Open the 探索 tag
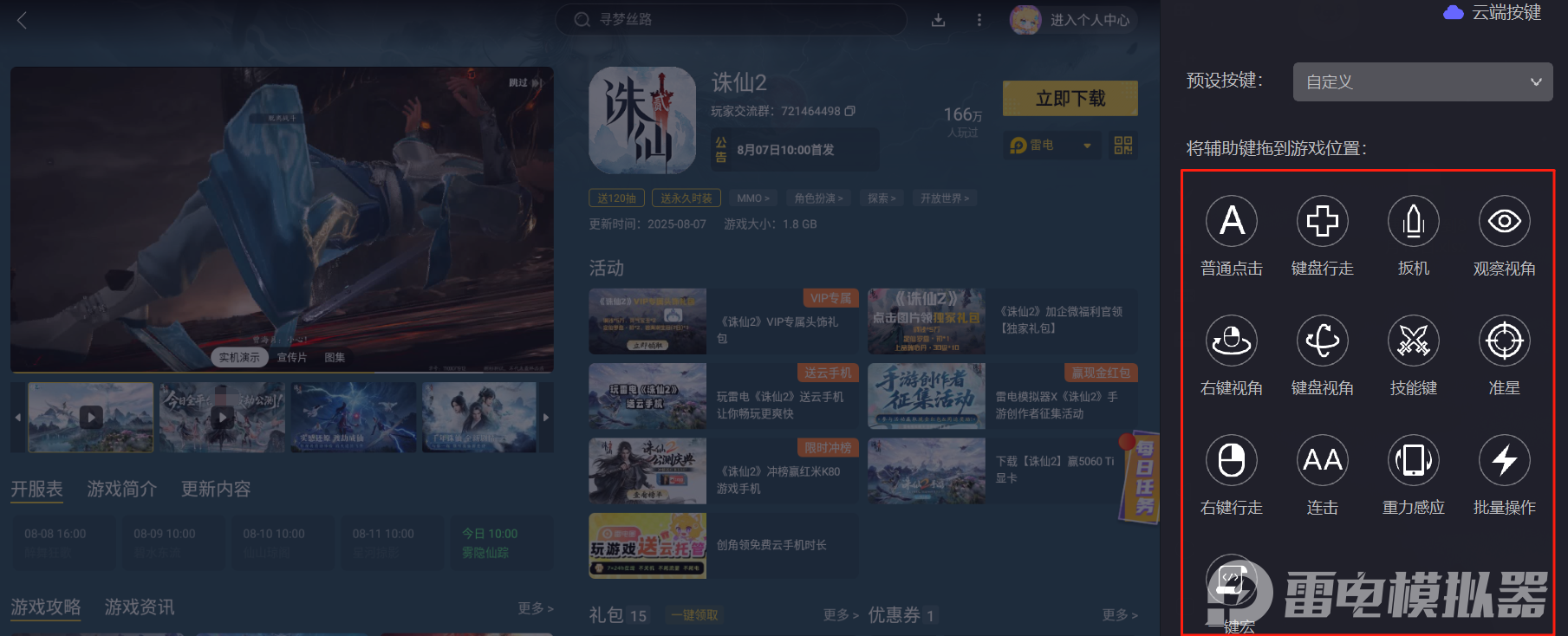This screenshot has height=636, width=1568. [x=882, y=198]
